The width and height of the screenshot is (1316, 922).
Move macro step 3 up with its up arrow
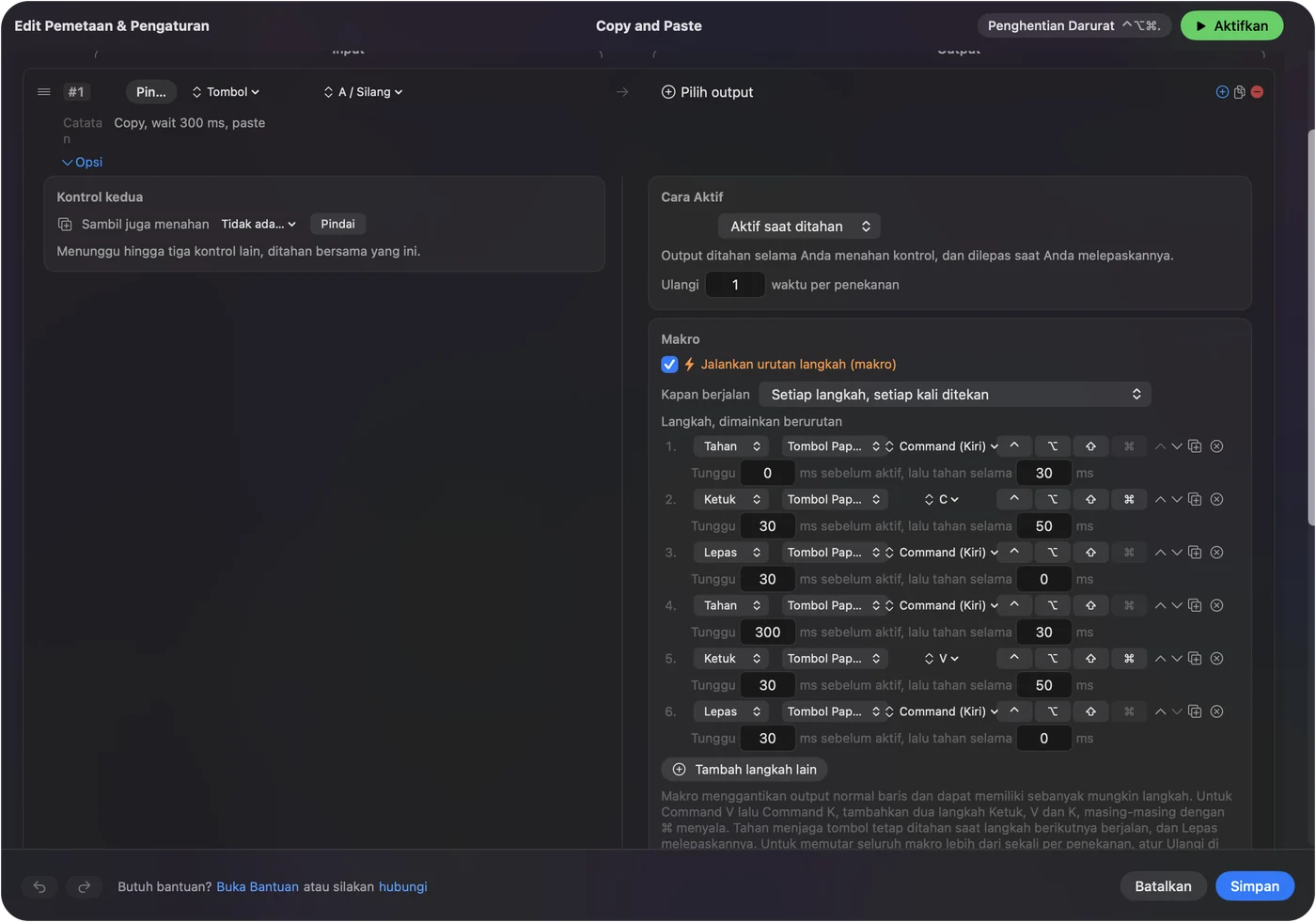click(x=1160, y=553)
